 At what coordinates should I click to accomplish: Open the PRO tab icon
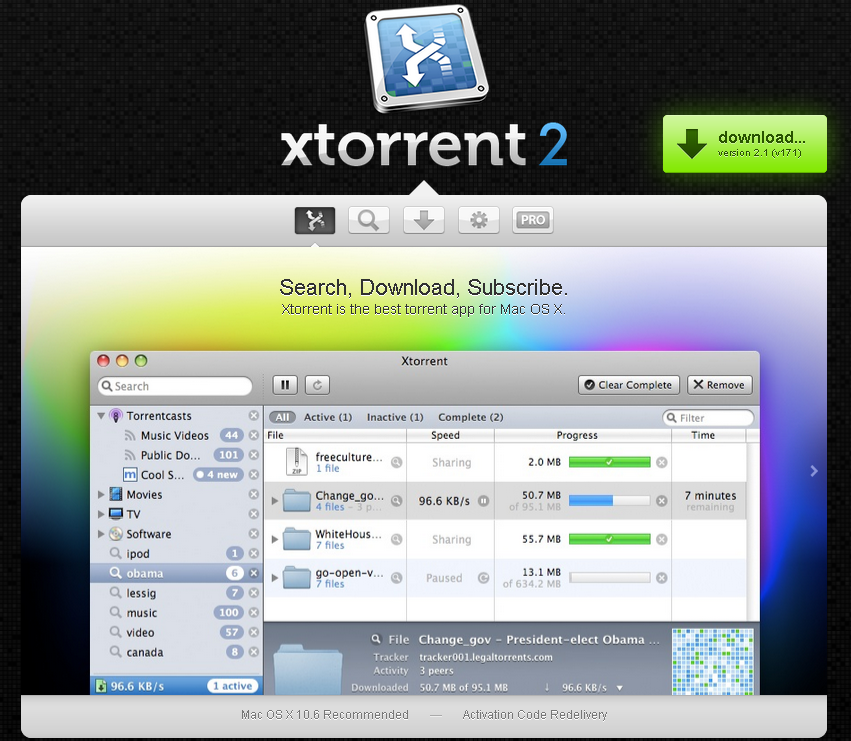[x=533, y=221]
